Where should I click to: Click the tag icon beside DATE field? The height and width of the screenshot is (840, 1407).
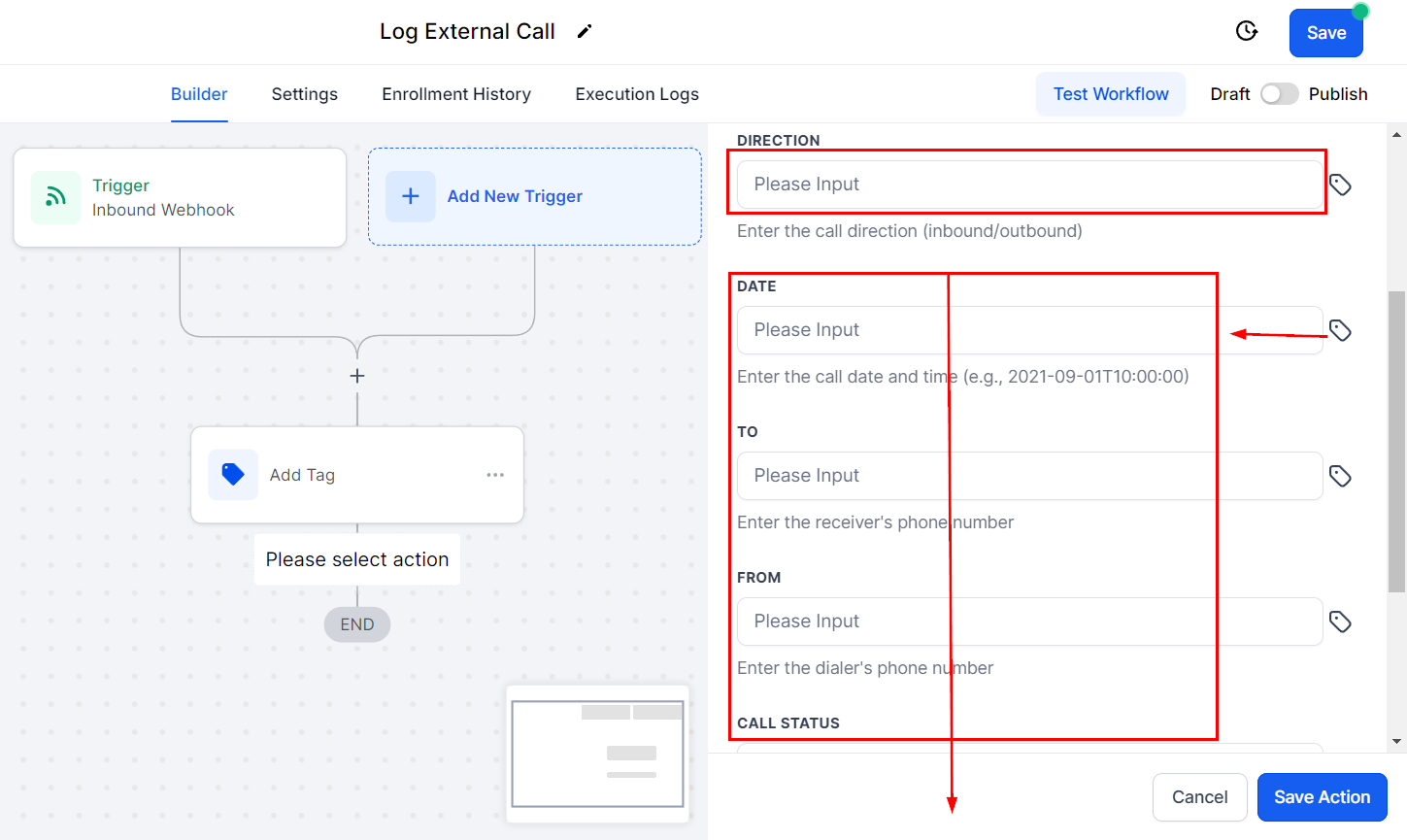tap(1340, 330)
